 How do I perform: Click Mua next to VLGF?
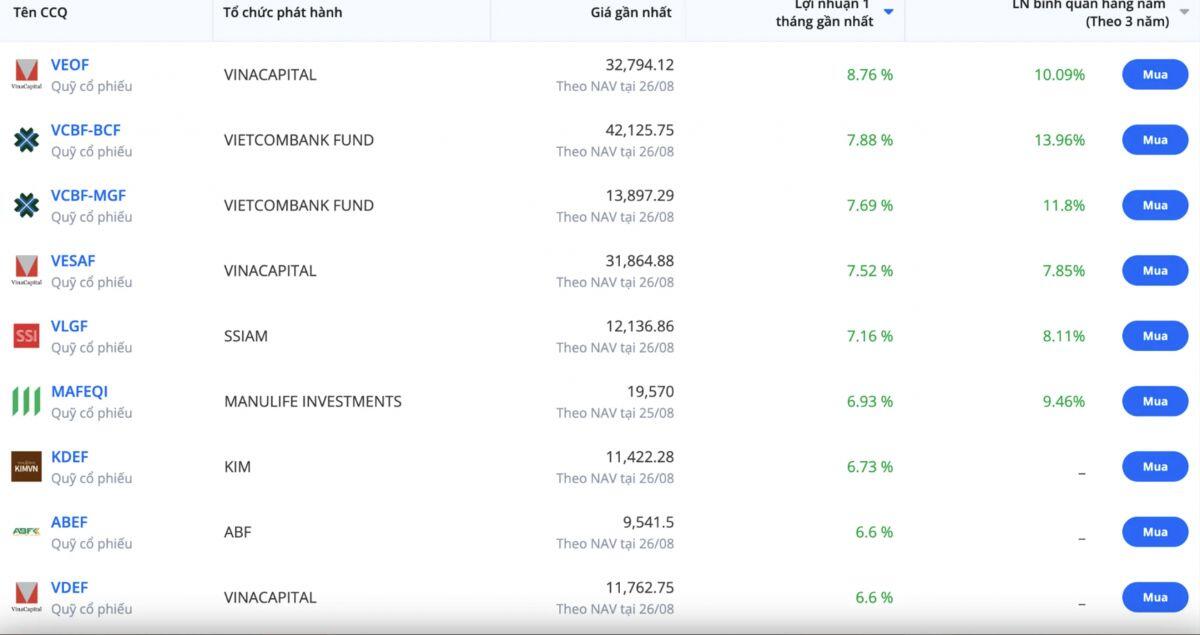[x=1155, y=336]
